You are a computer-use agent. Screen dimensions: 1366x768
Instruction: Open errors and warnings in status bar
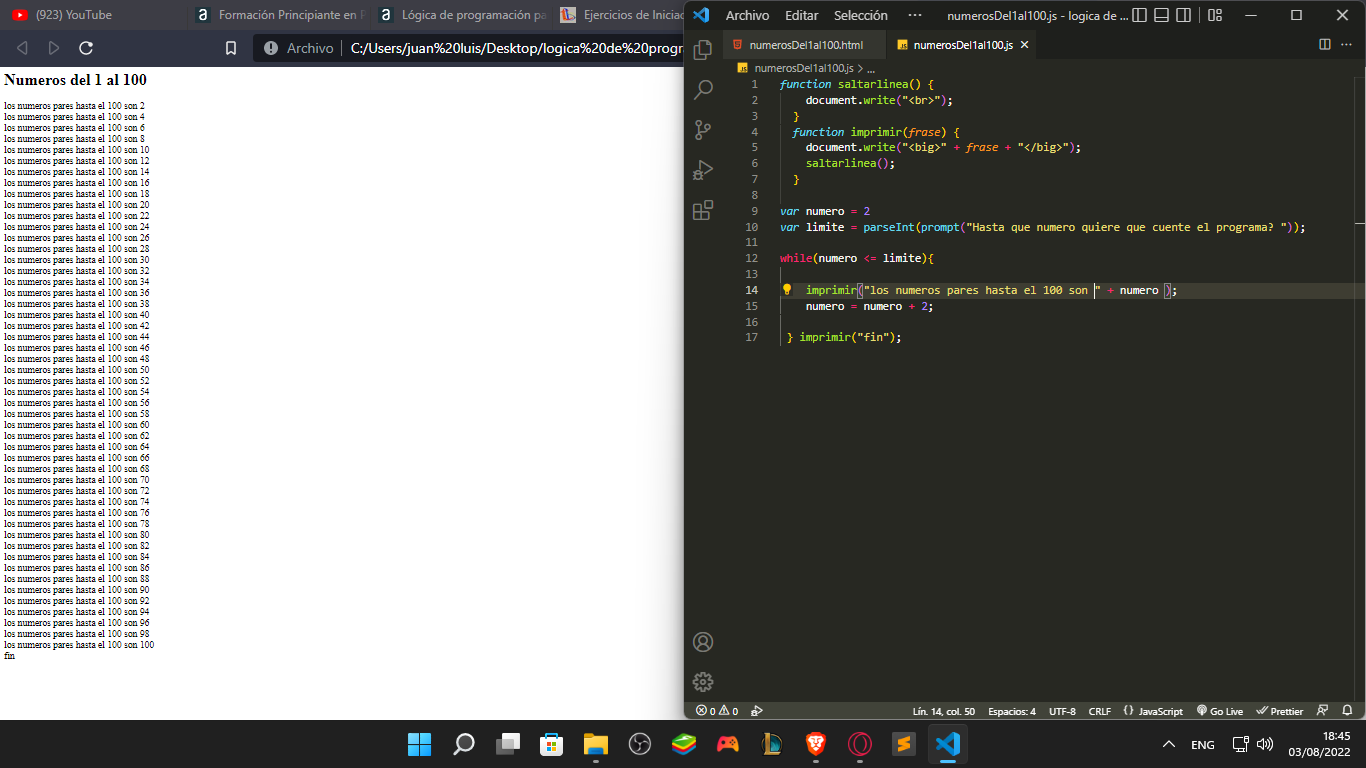click(716, 711)
